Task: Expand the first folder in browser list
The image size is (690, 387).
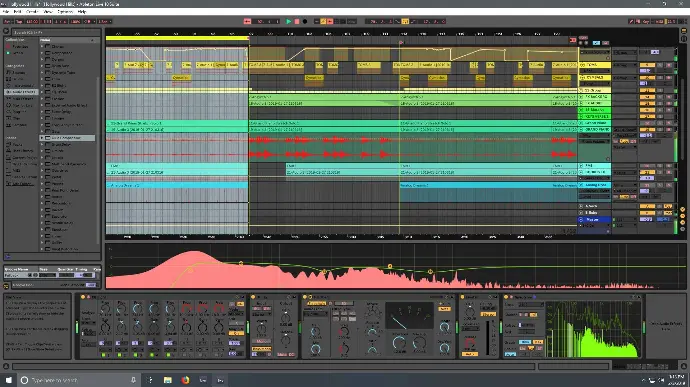Action: point(42,46)
